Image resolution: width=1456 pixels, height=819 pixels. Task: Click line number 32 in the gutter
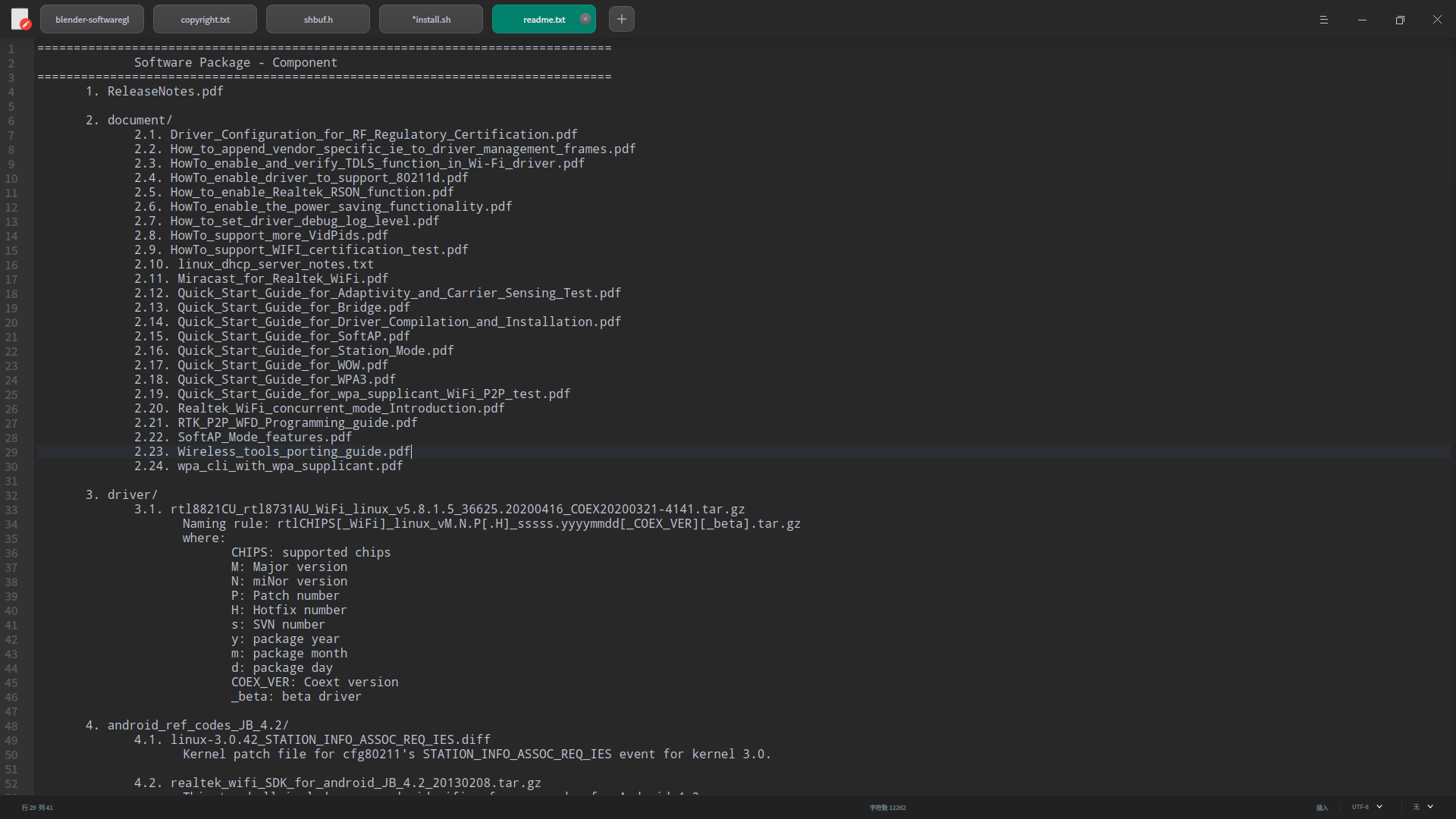coord(11,495)
